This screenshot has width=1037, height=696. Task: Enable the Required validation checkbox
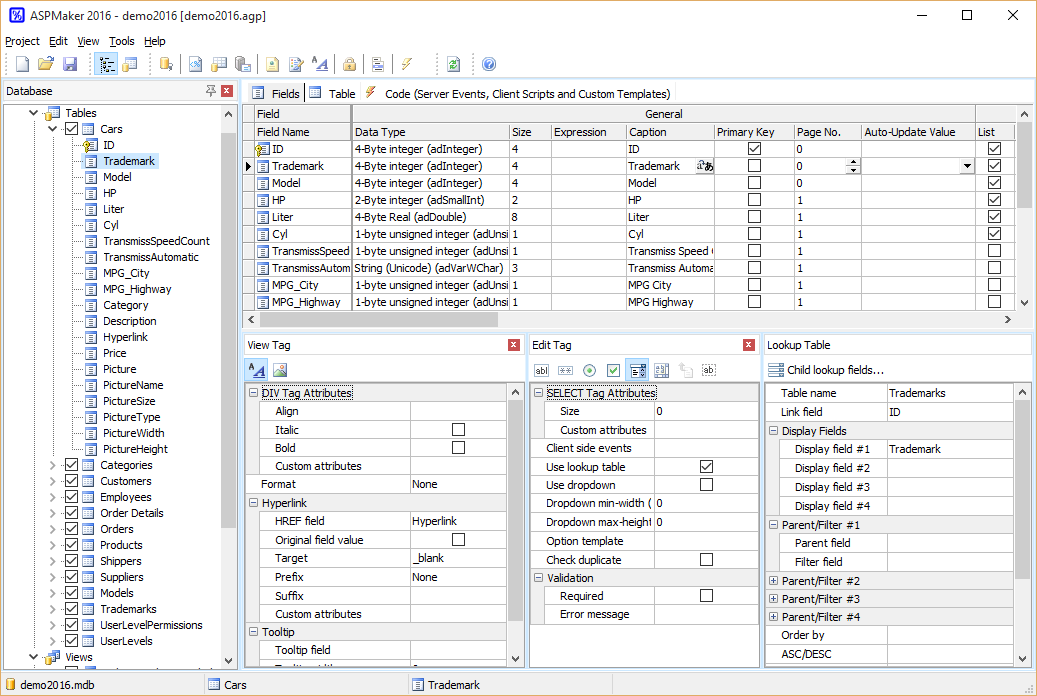(x=706, y=596)
